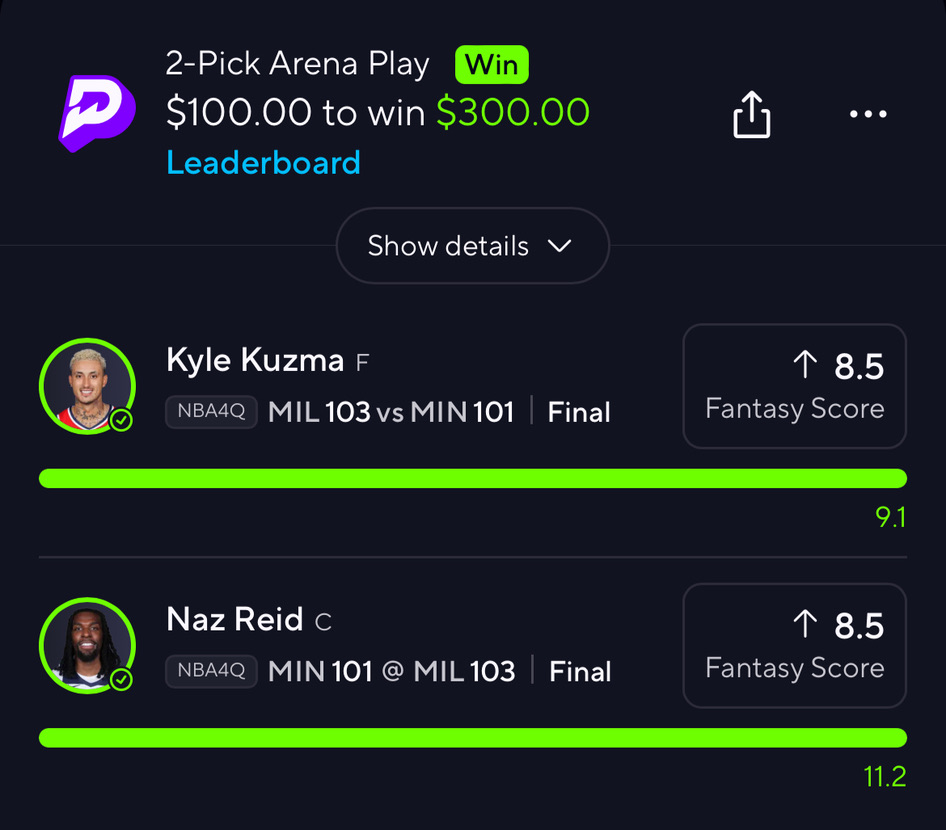Expand the Show details dropdown
Viewport: 946px width, 830px height.
472,246
